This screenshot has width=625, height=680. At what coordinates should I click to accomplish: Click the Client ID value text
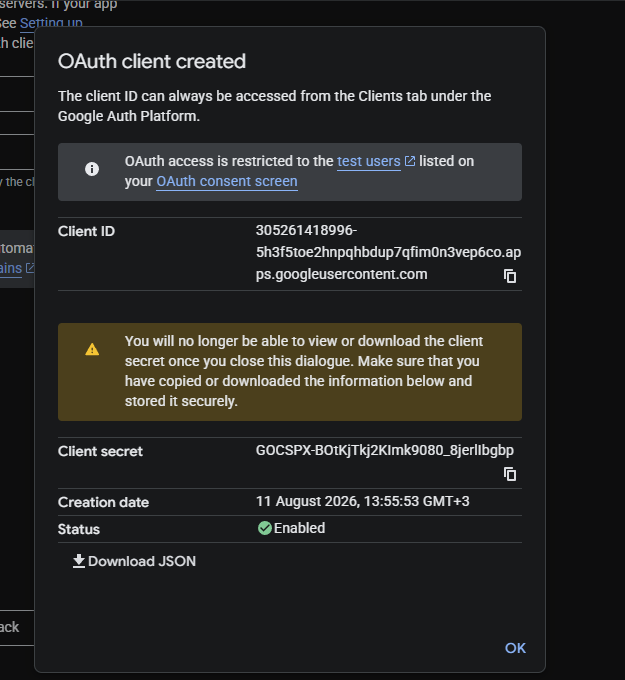[x=388, y=252]
